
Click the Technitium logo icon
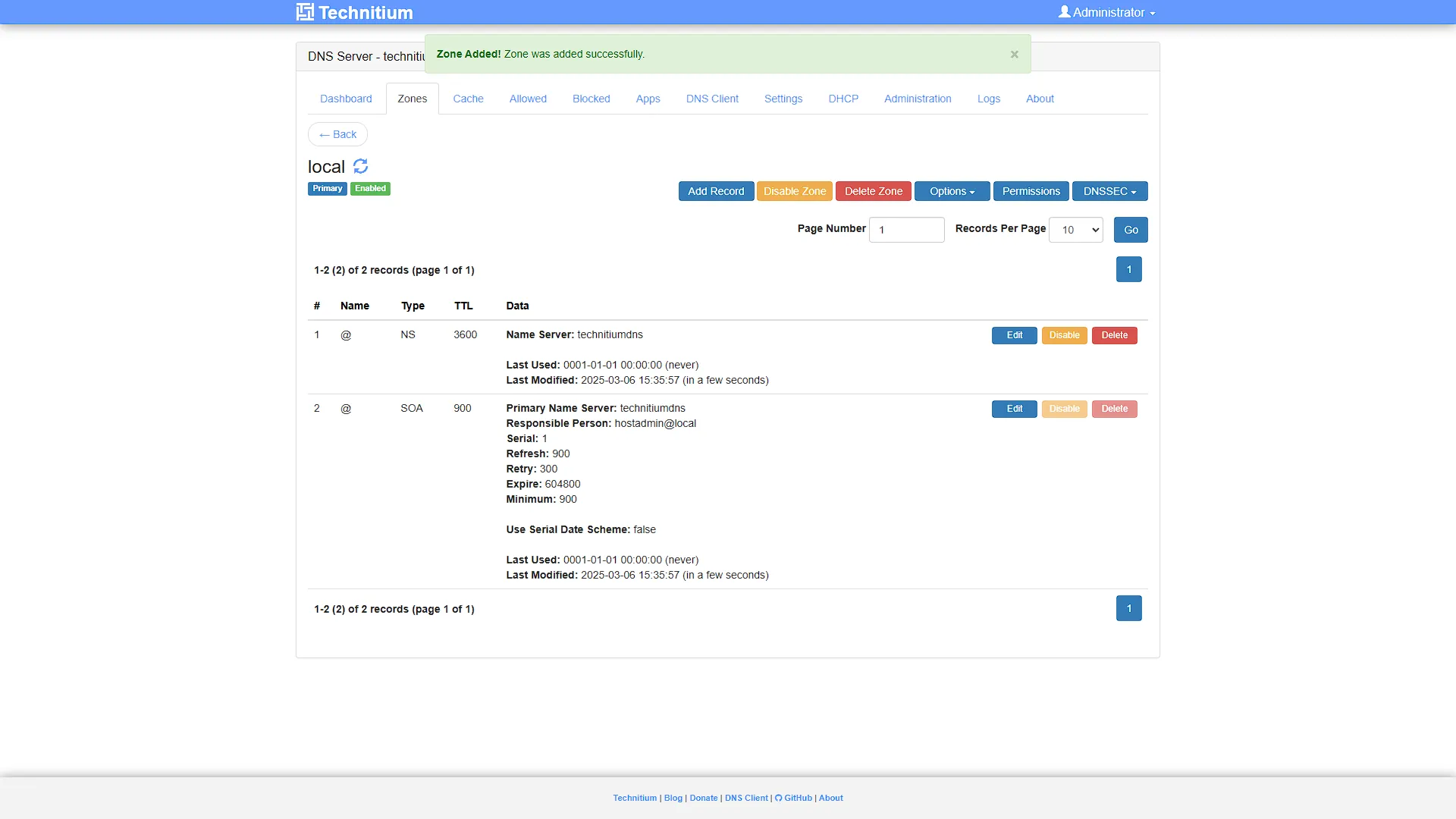pyautogui.click(x=305, y=12)
